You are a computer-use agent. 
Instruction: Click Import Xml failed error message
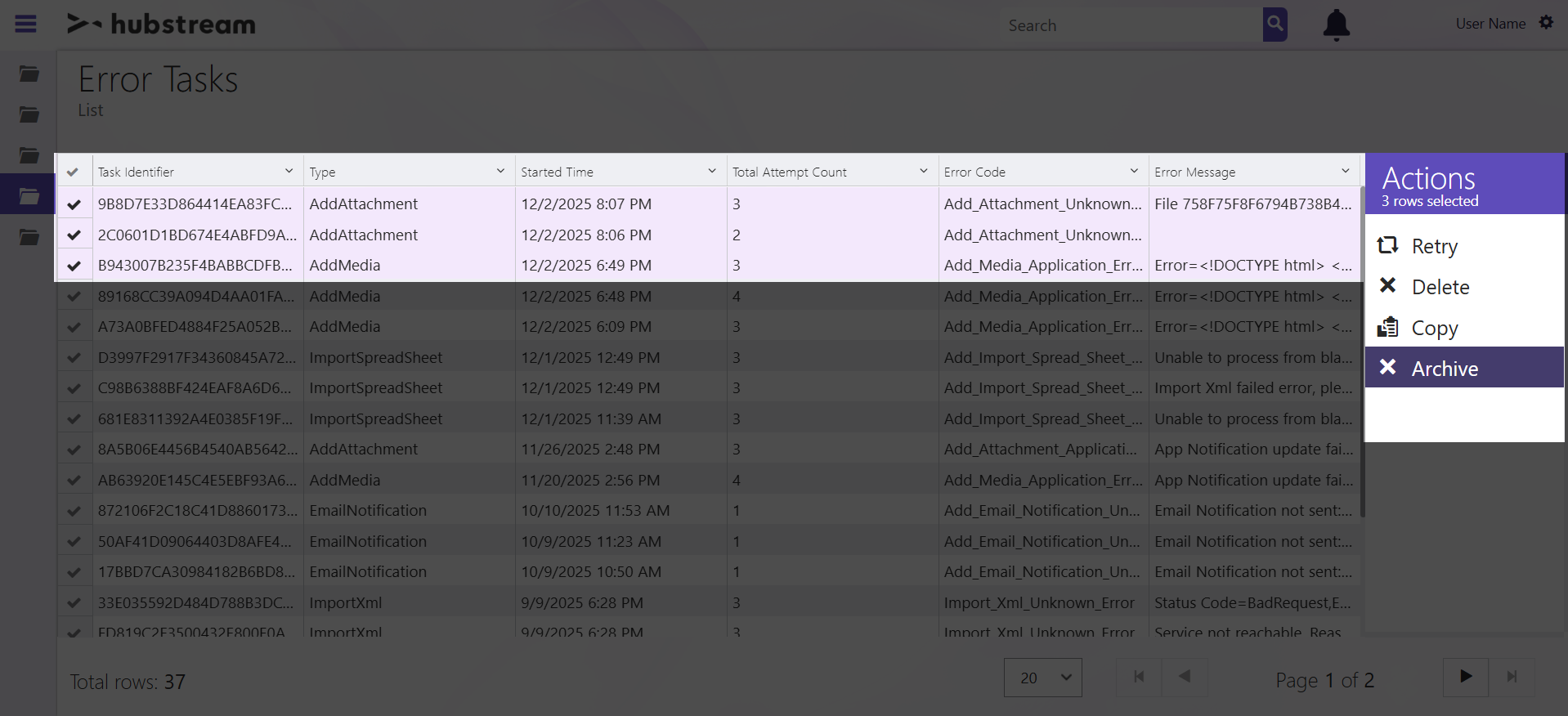(x=1253, y=388)
